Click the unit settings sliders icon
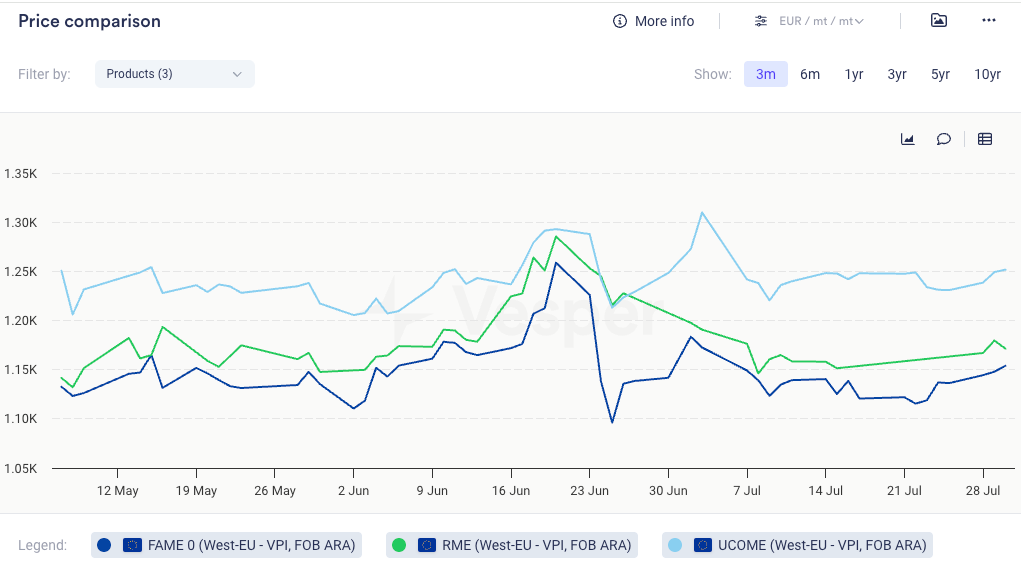 click(x=761, y=21)
